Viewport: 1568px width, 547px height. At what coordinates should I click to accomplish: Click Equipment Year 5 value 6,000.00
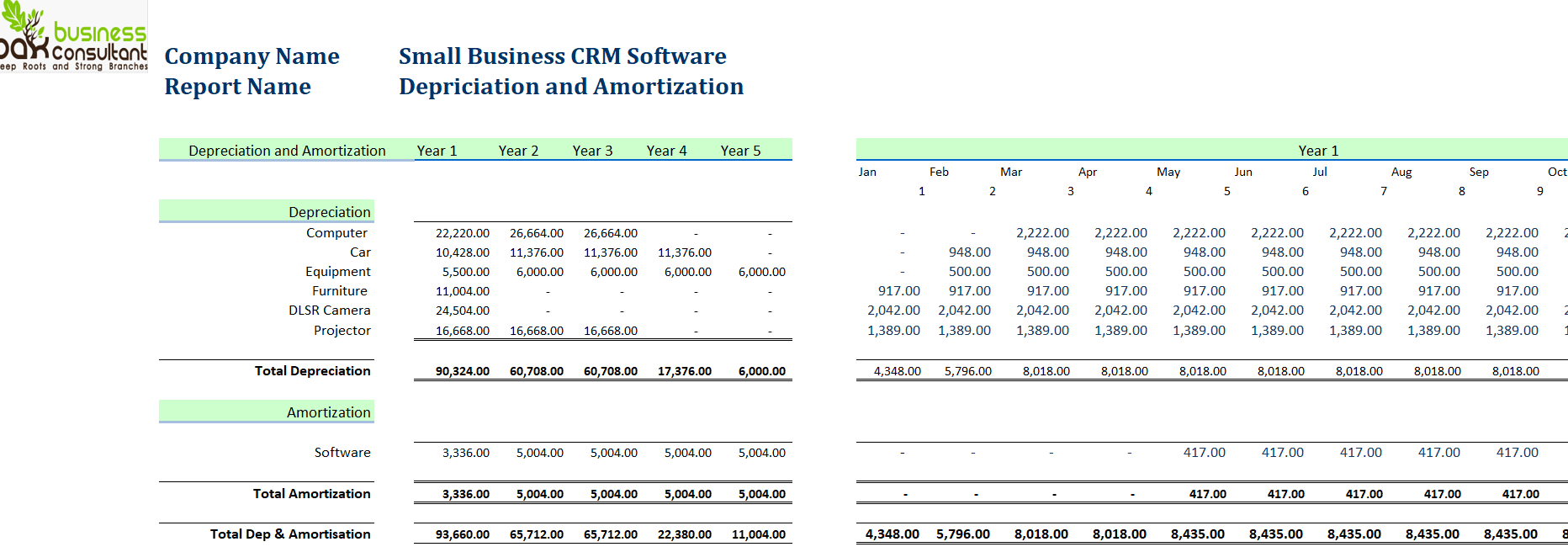pos(761,272)
